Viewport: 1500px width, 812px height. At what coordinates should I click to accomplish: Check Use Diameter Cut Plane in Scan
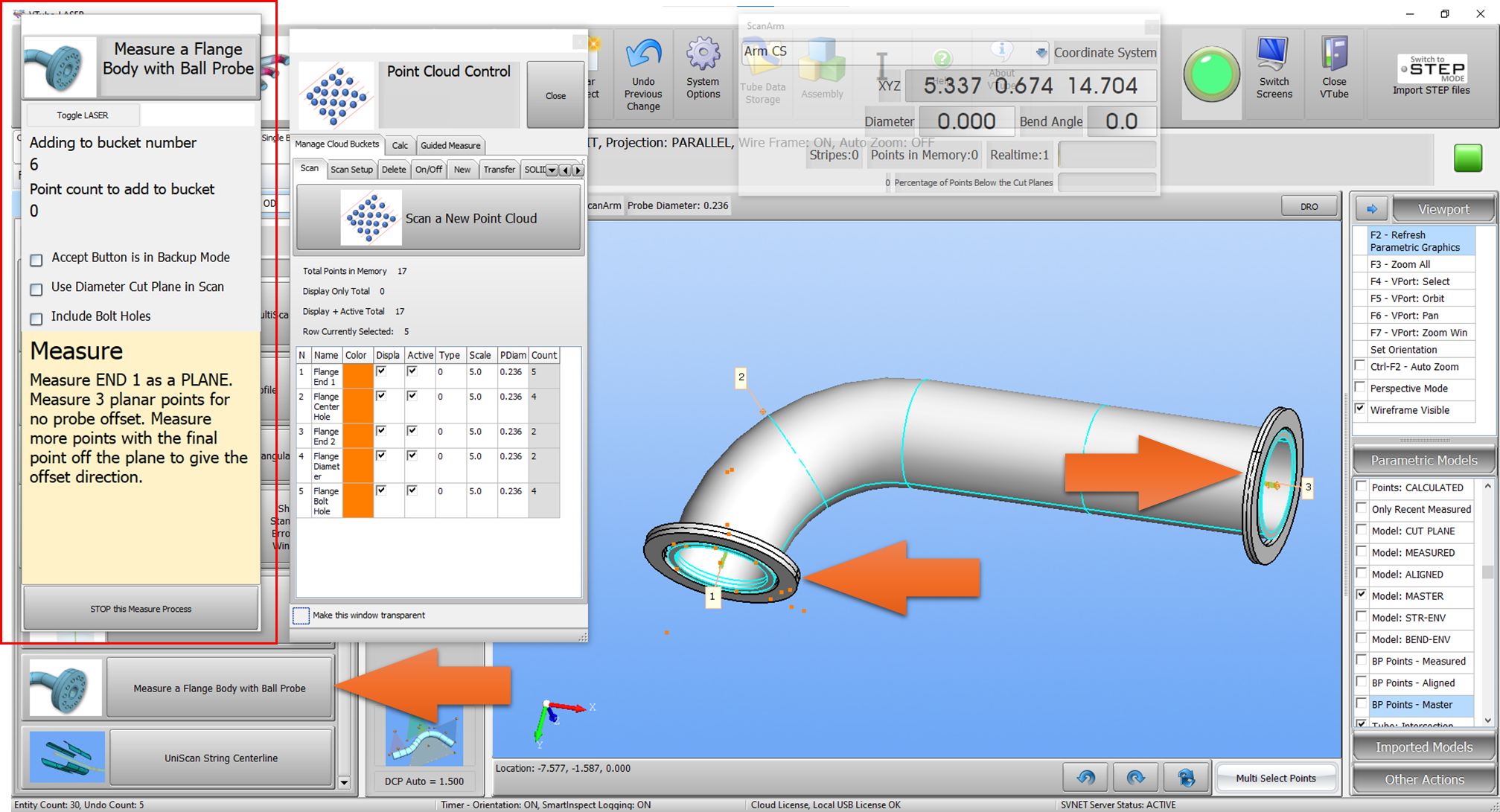tap(36, 289)
